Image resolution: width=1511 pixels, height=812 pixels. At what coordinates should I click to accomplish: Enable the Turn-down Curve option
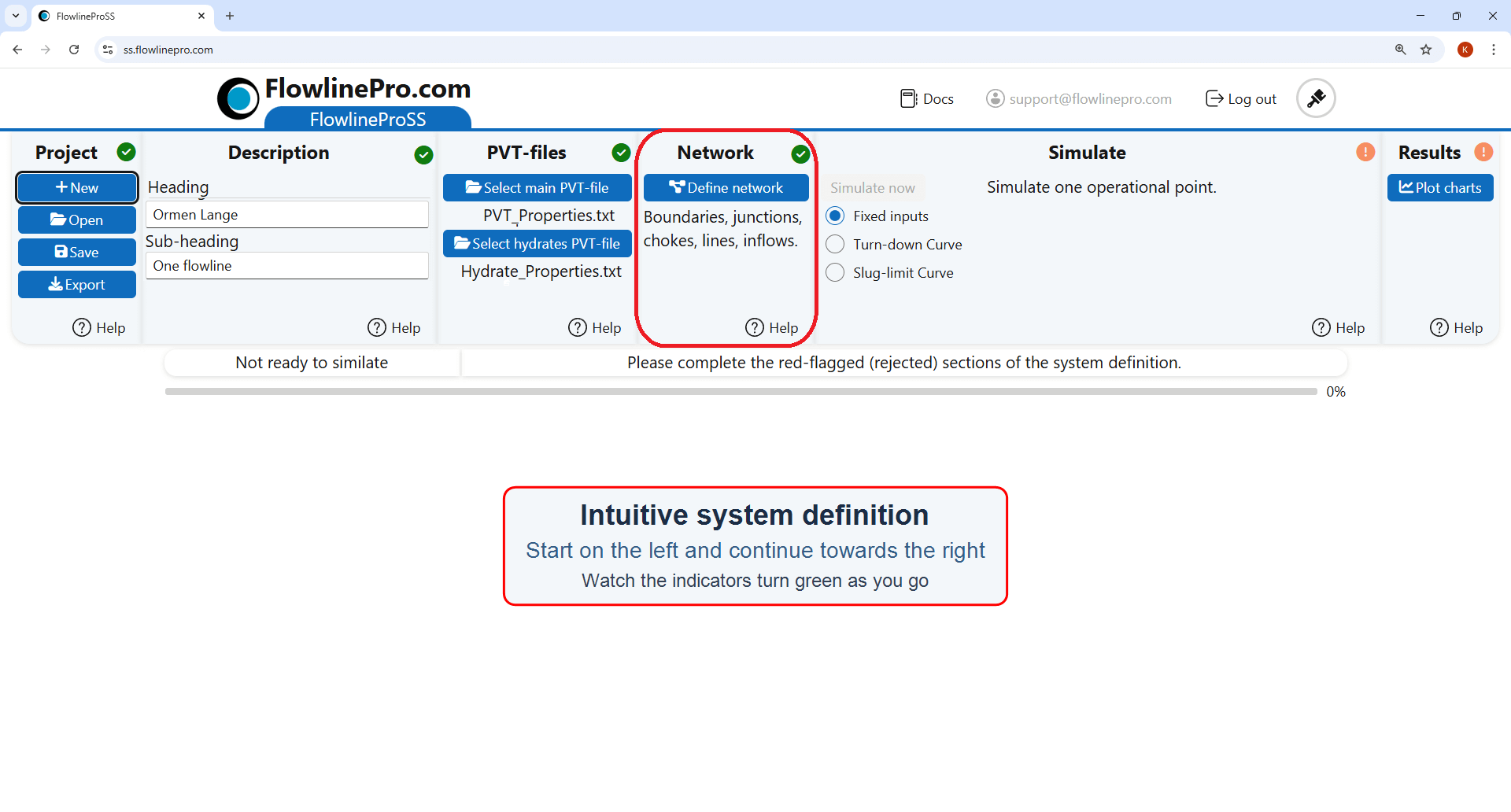tap(836, 244)
